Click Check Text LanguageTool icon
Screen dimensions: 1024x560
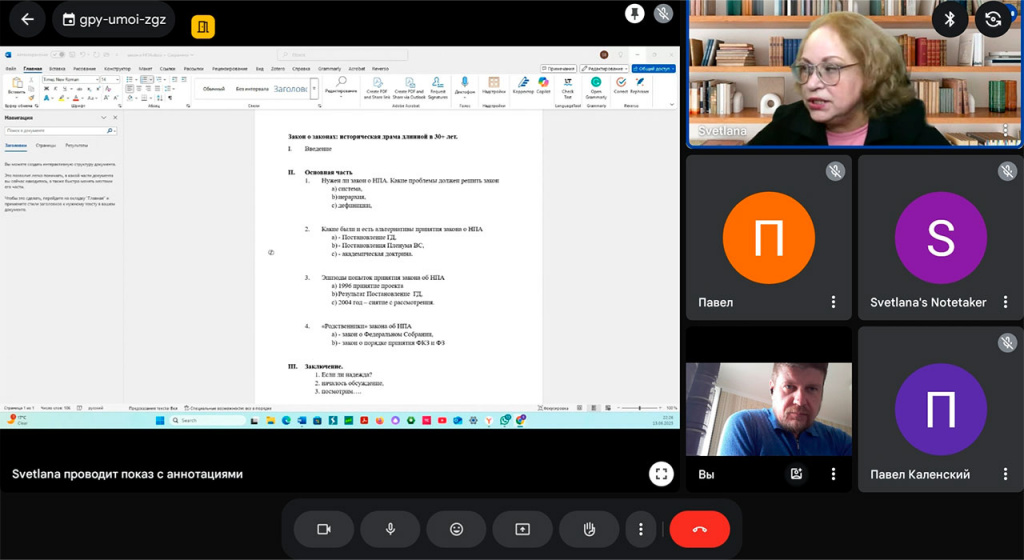click(x=568, y=87)
